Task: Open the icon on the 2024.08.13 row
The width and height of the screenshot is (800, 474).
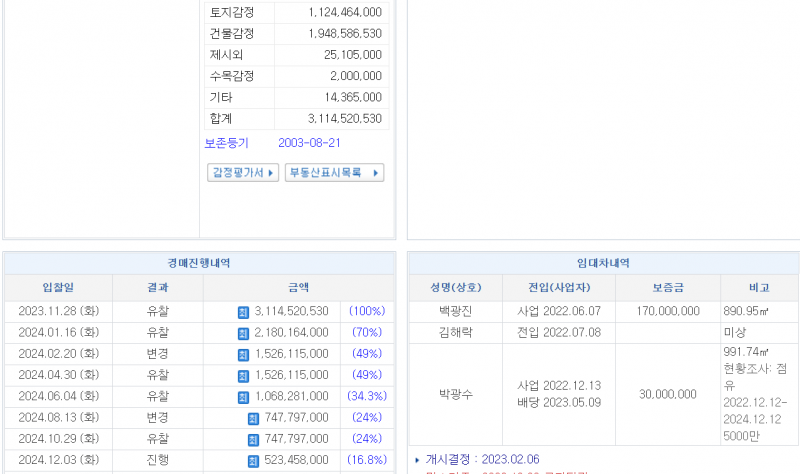Action: coord(252,418)
